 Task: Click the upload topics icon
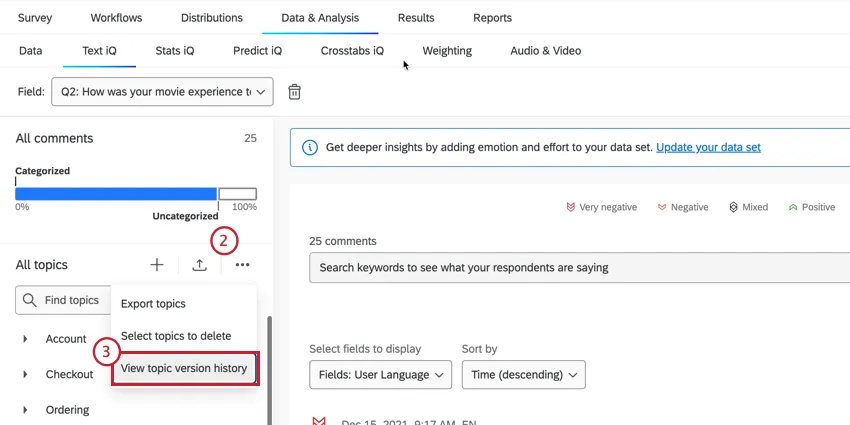(200, 265)
